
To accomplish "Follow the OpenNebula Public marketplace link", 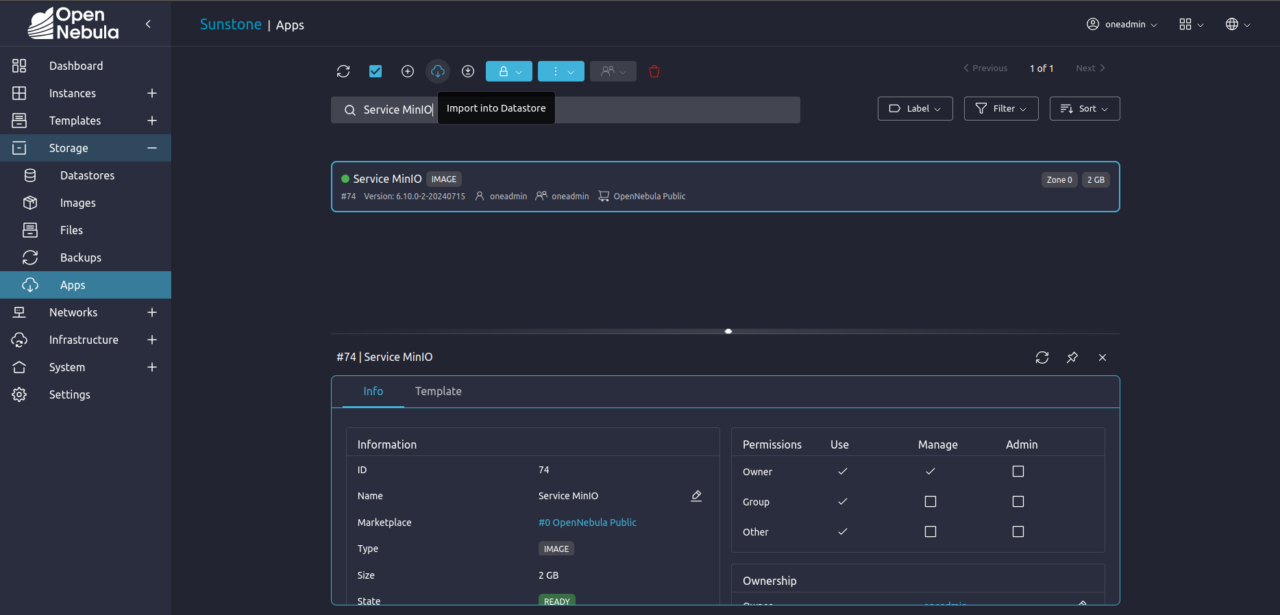I will 587,522.
